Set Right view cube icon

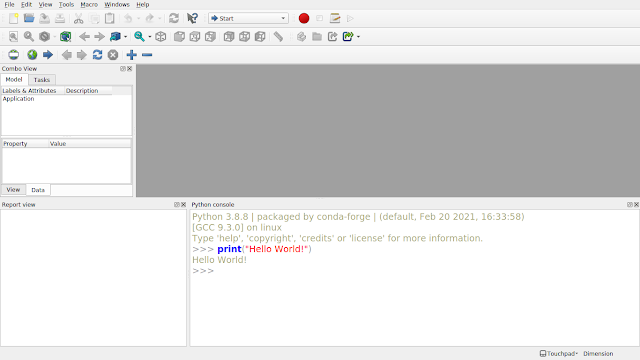pos(210,37)
